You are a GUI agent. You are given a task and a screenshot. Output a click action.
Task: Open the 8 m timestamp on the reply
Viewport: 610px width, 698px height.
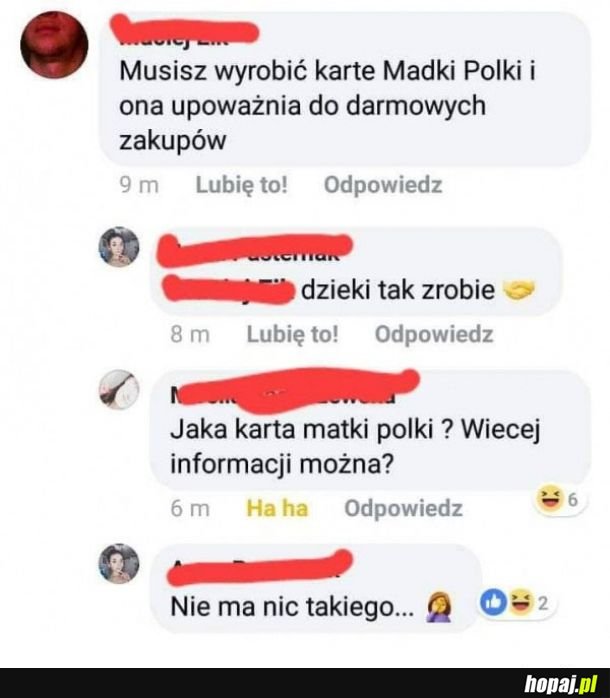(190, 335)
